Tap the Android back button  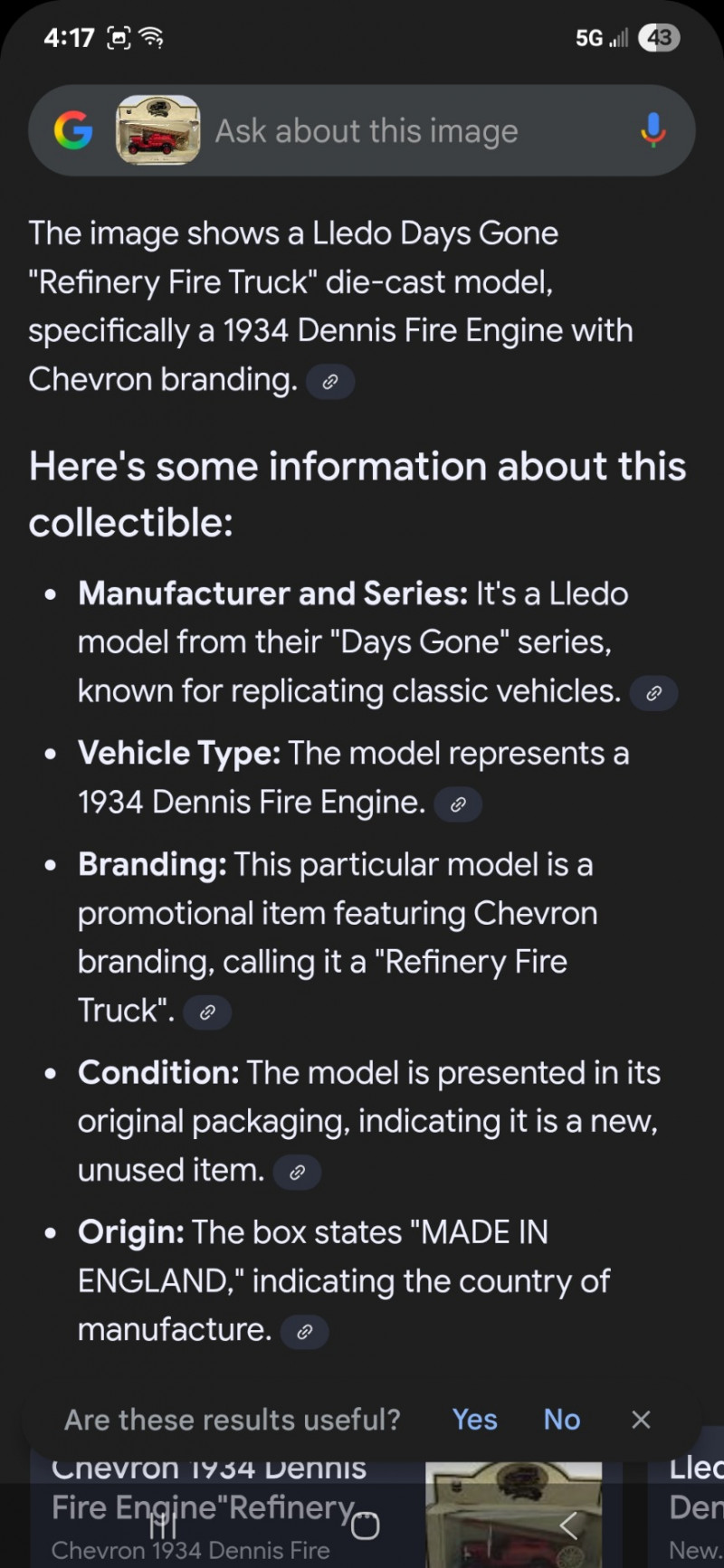[567, 1527]
